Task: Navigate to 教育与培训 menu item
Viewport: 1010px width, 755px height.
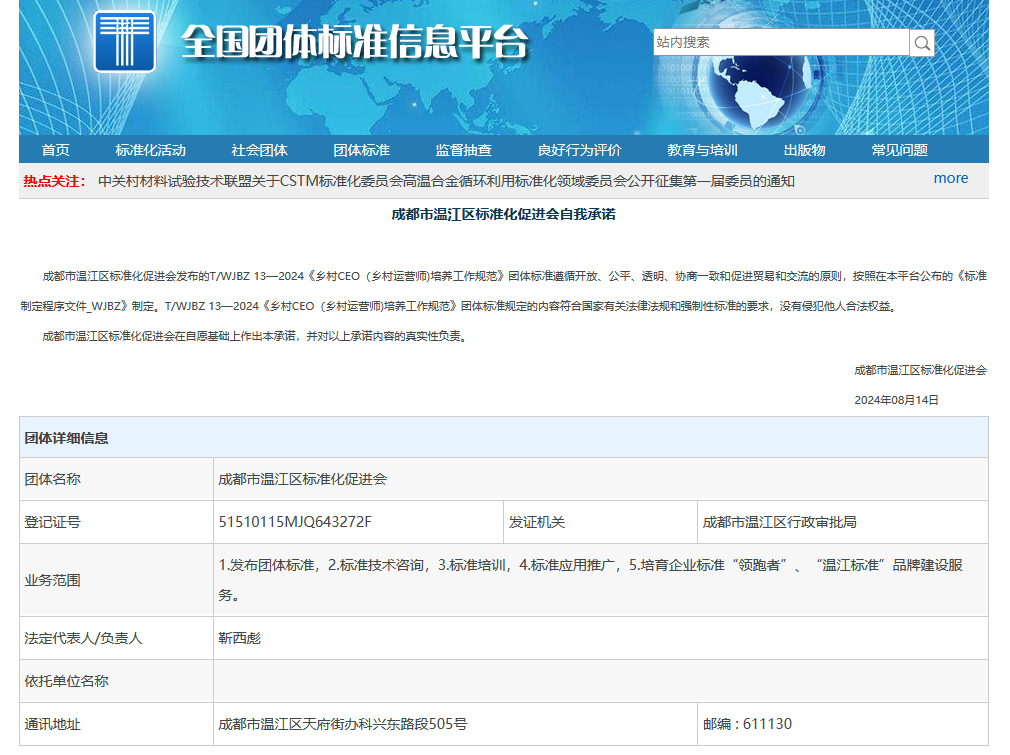Action: coord(700,149)
